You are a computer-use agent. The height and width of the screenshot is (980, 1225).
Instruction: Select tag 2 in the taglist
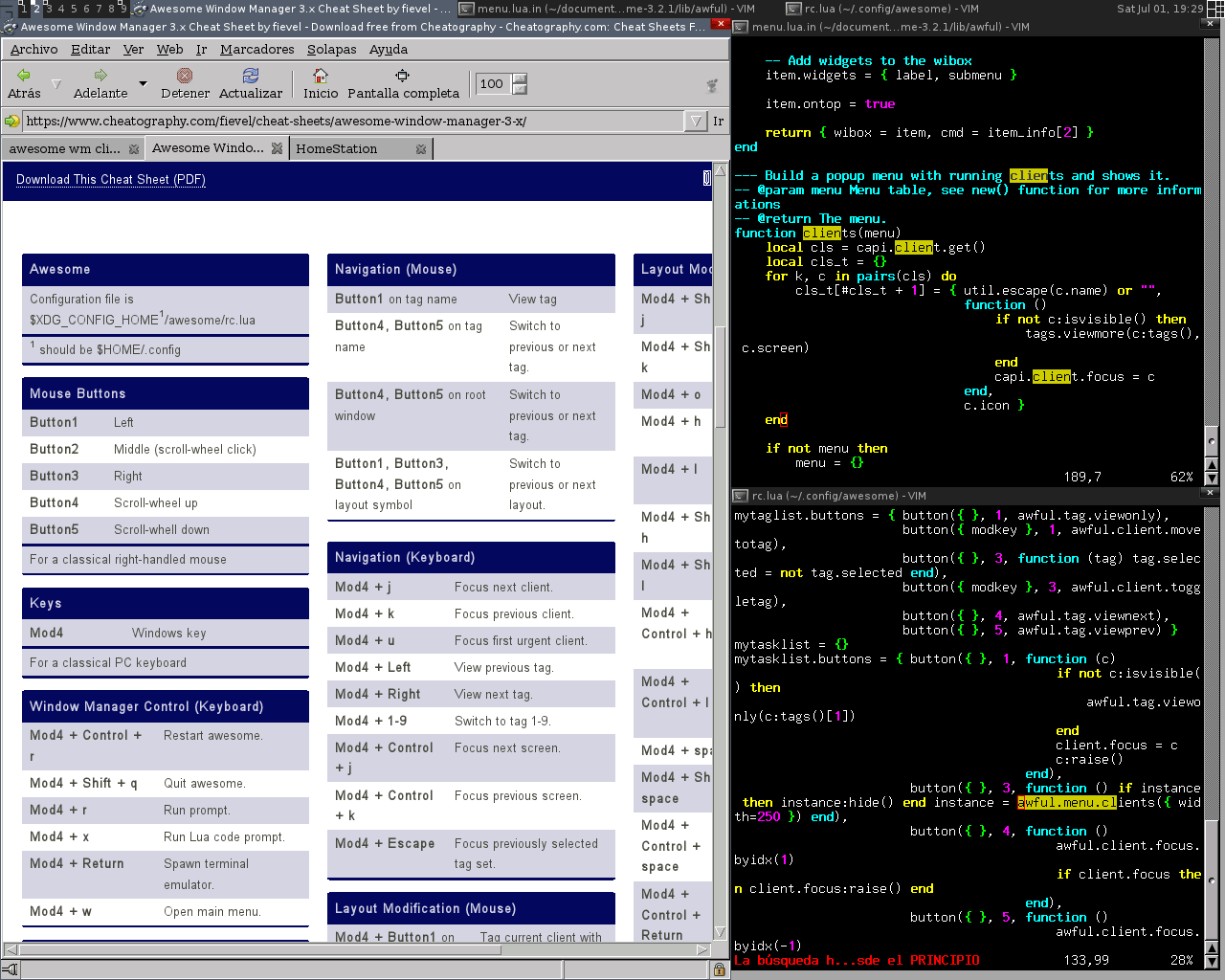(x=36, y=9)
